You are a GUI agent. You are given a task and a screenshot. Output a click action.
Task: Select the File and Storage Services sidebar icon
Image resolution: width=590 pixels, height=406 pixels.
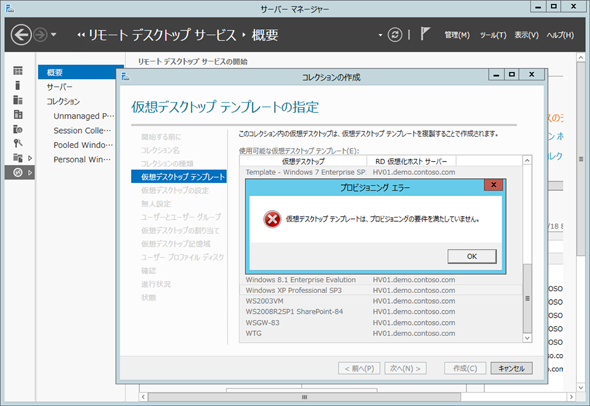(18, 158)
